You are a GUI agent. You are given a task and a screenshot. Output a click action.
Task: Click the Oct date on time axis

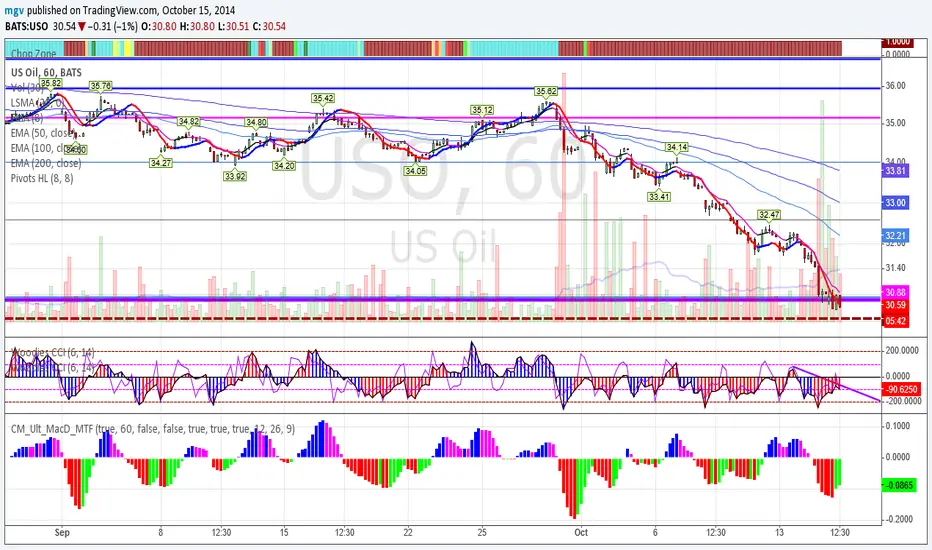[x=581, y=533]
